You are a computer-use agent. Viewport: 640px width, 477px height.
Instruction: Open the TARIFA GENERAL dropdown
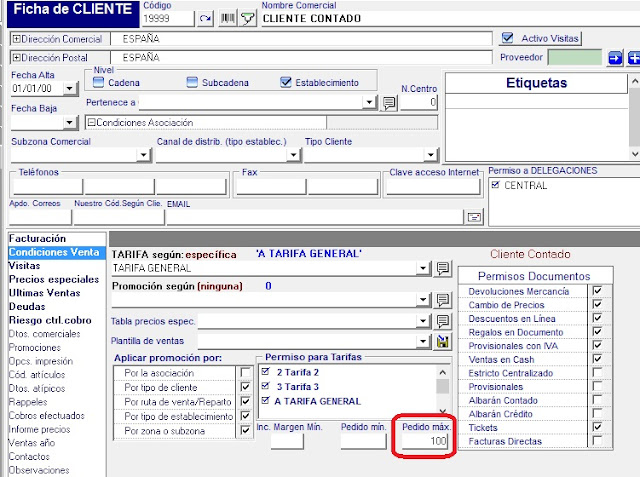coord(426,268)
